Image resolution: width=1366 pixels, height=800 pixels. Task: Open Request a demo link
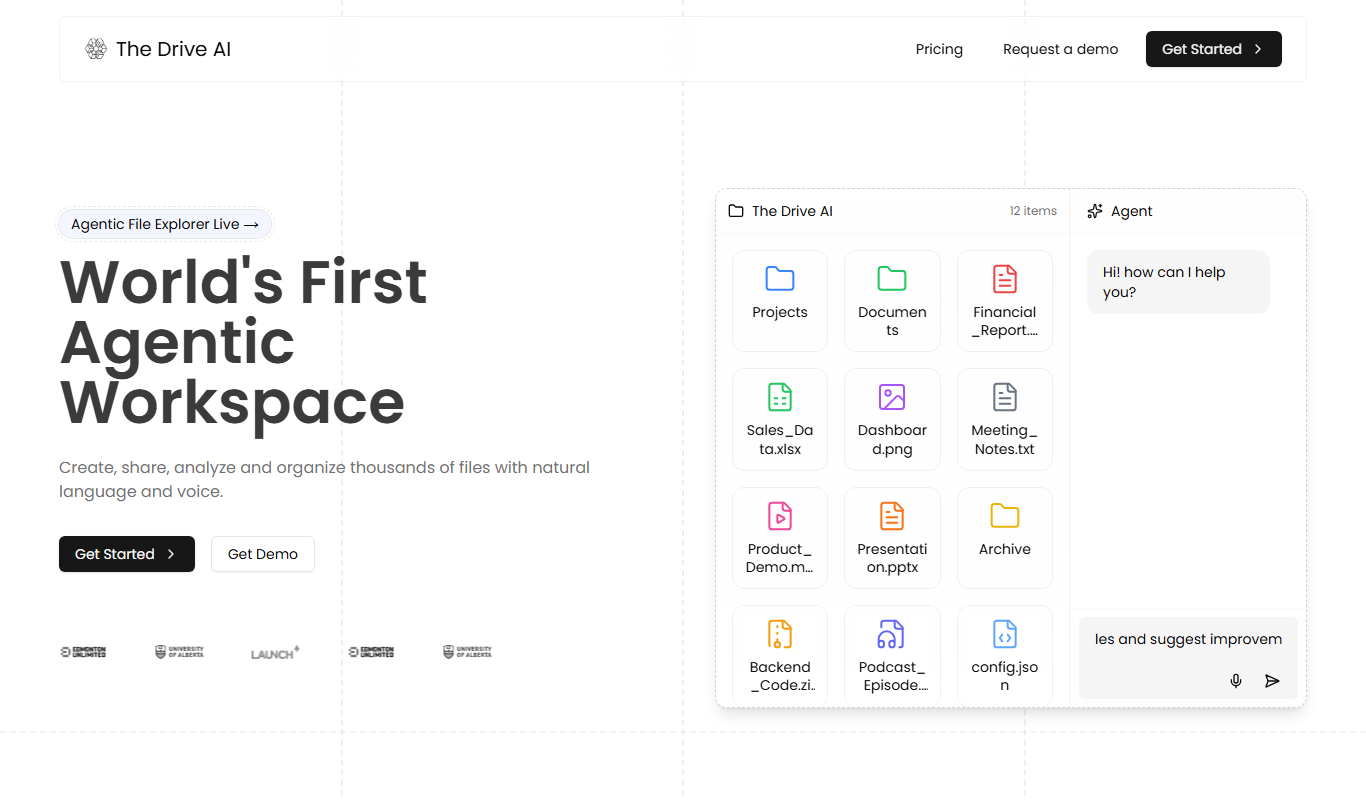pos(1060,49)
